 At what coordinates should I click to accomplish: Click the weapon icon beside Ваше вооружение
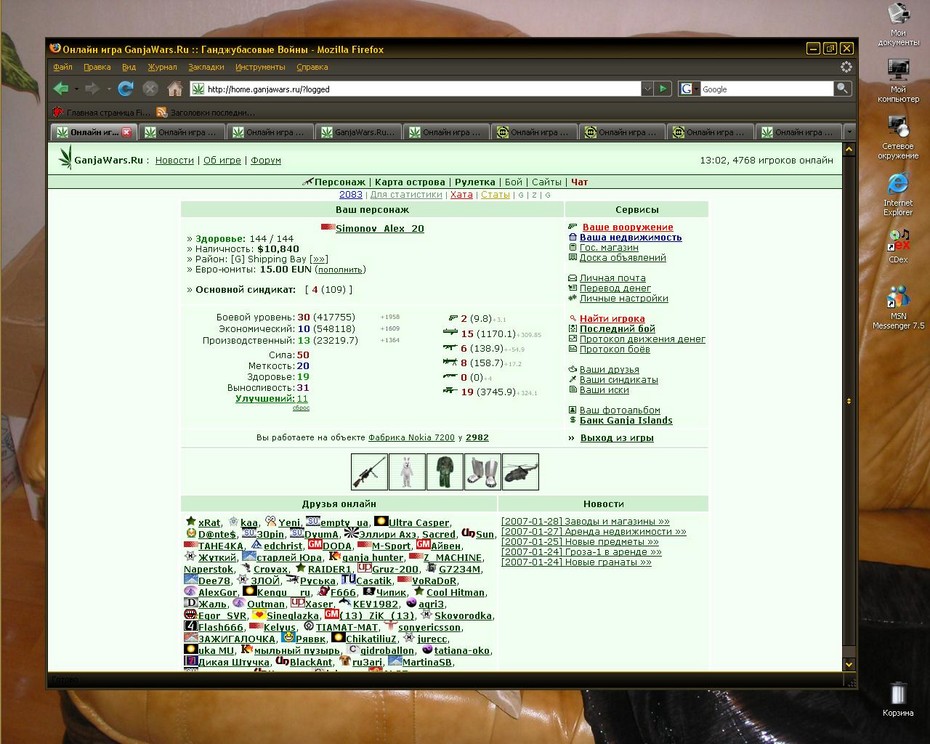point(572,227)
